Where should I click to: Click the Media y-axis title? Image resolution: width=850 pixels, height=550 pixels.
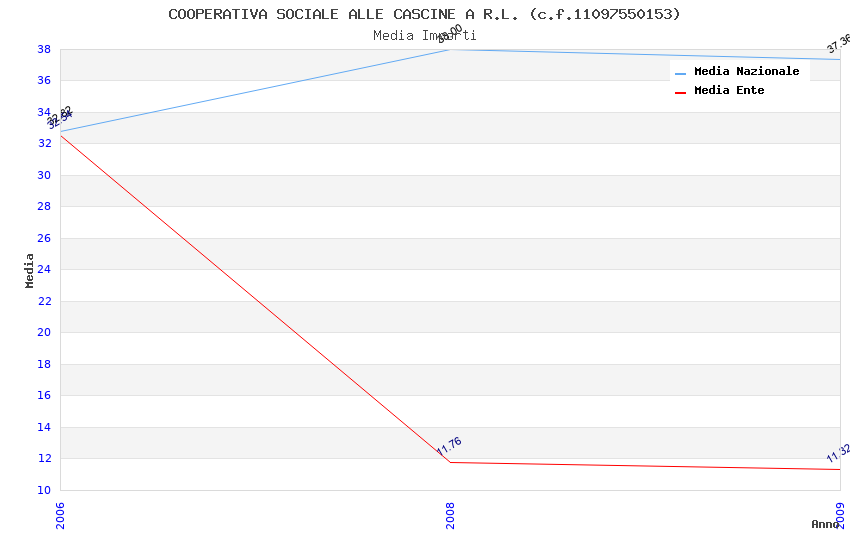tap(29, 270)
